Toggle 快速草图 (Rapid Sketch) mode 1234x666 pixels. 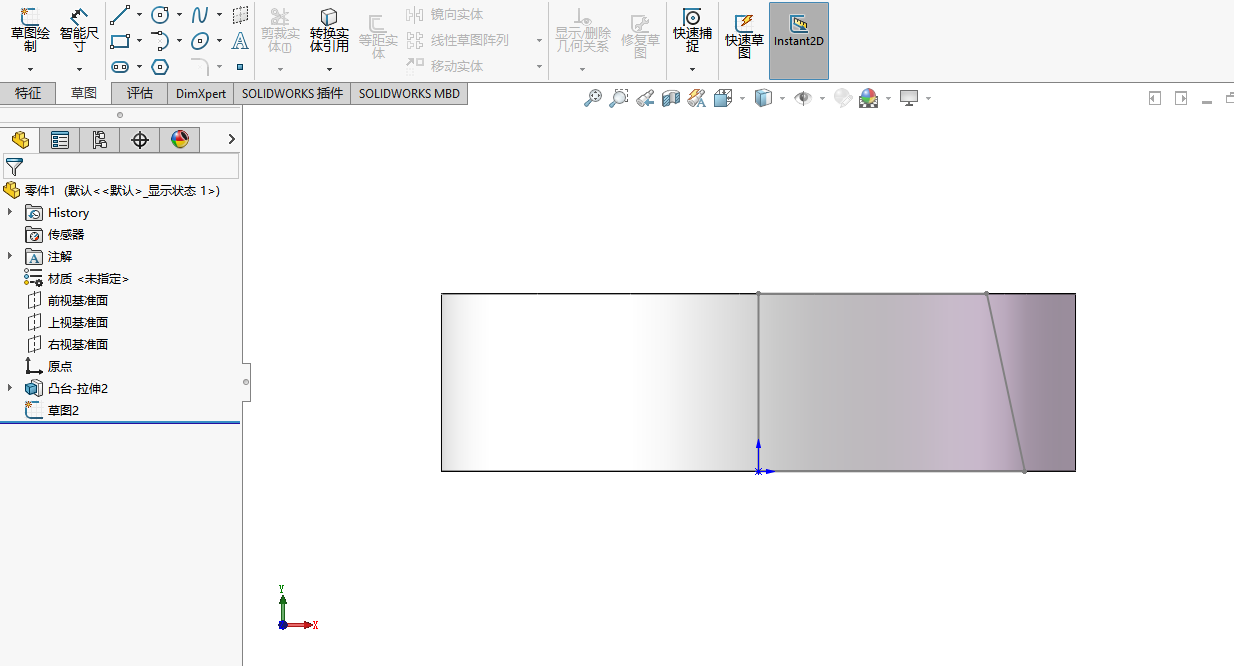(x=744, y=36)
